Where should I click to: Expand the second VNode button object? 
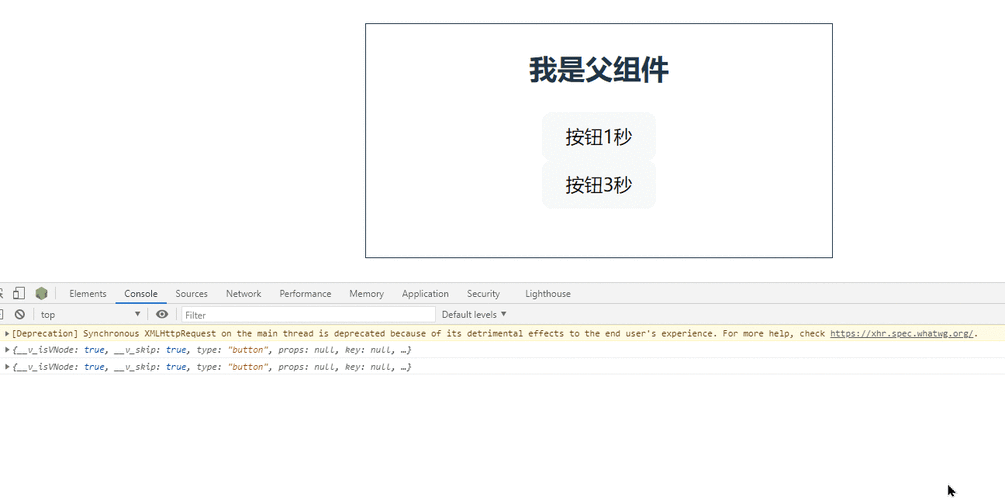[x=7, y=367]
